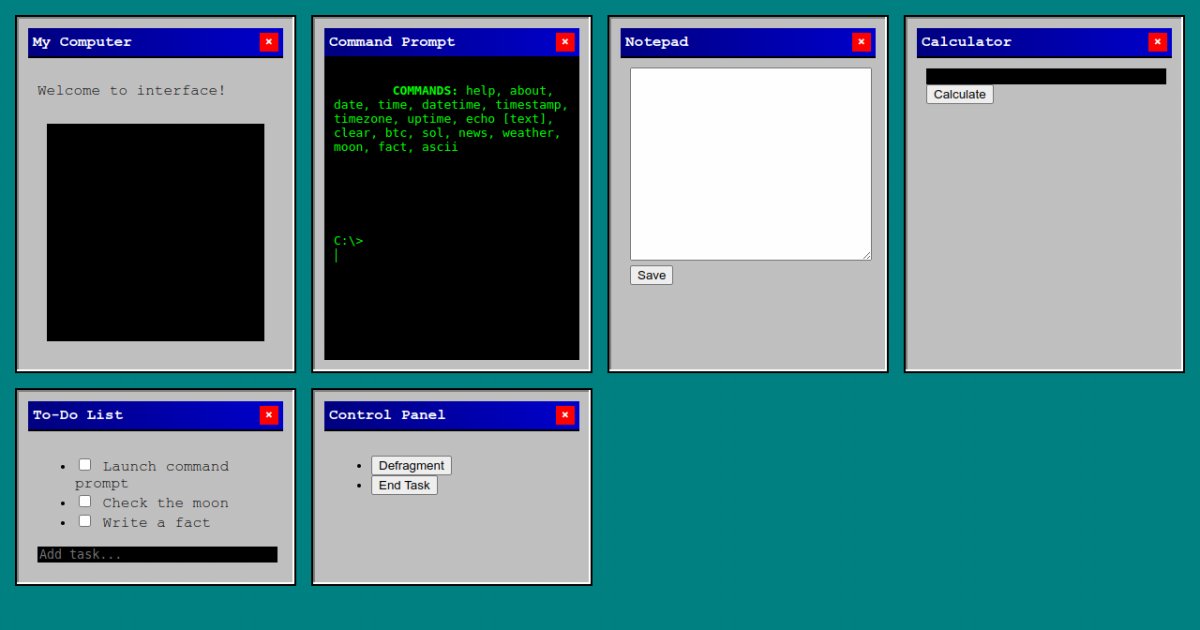
Task: Close the Command Prompt window
Action: 565,42
